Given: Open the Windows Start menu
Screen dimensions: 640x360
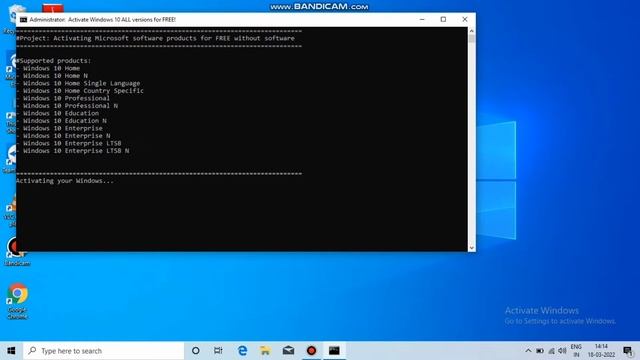Looking at the screenshot, I should click(11, 351).
